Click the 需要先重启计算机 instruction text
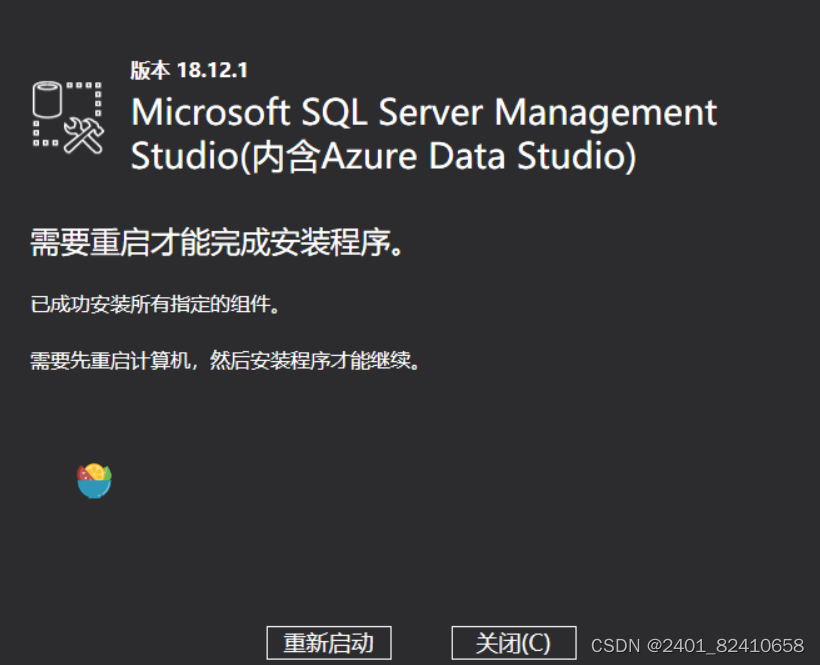The height and width of the screenshot is (665, 820). click(110, 360)
